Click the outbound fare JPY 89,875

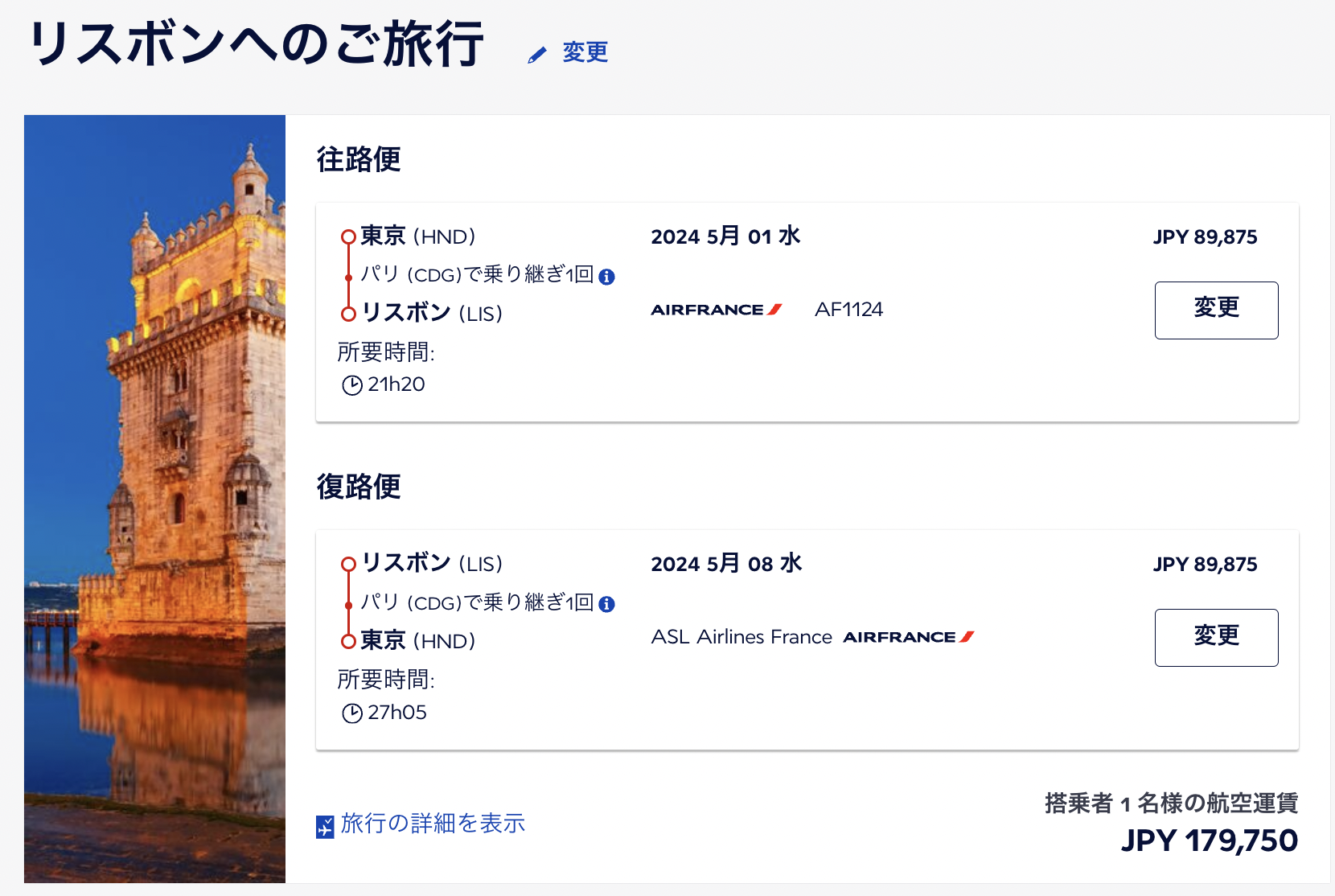tap(1205, 237)
